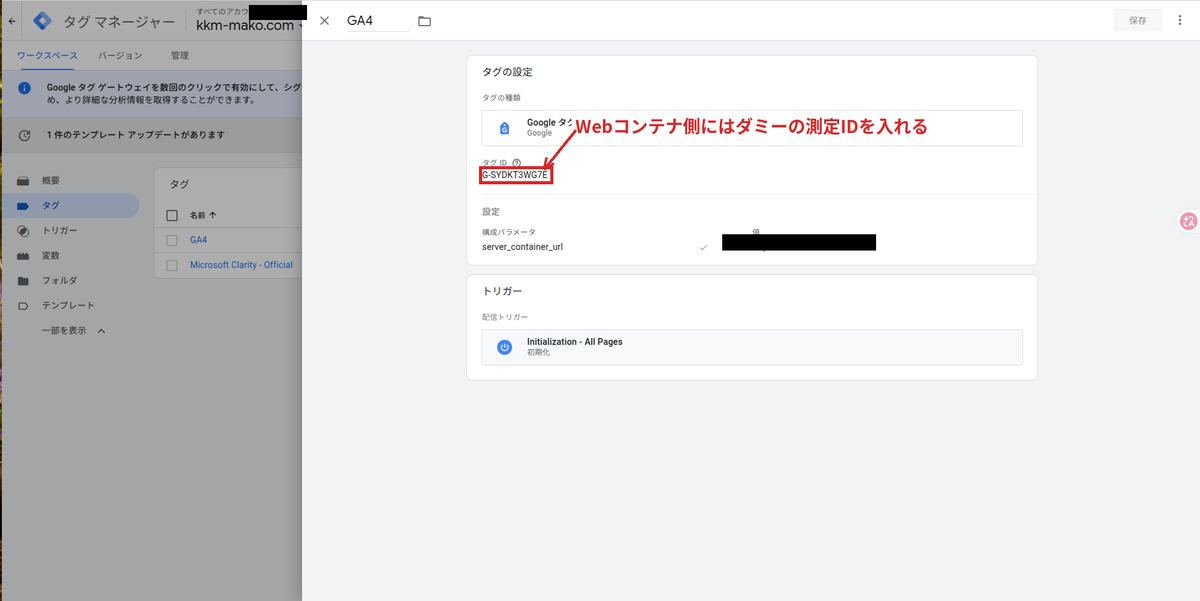Toggle the select-all checkbox by 名前
1200x601 pixels.
[x=172, y=215]
